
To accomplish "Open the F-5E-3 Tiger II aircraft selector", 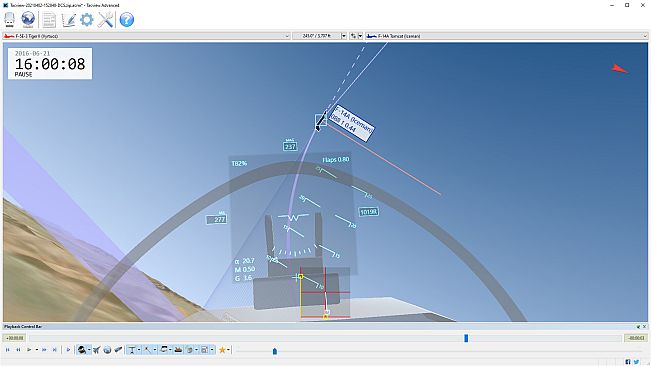I will [146, 36].
